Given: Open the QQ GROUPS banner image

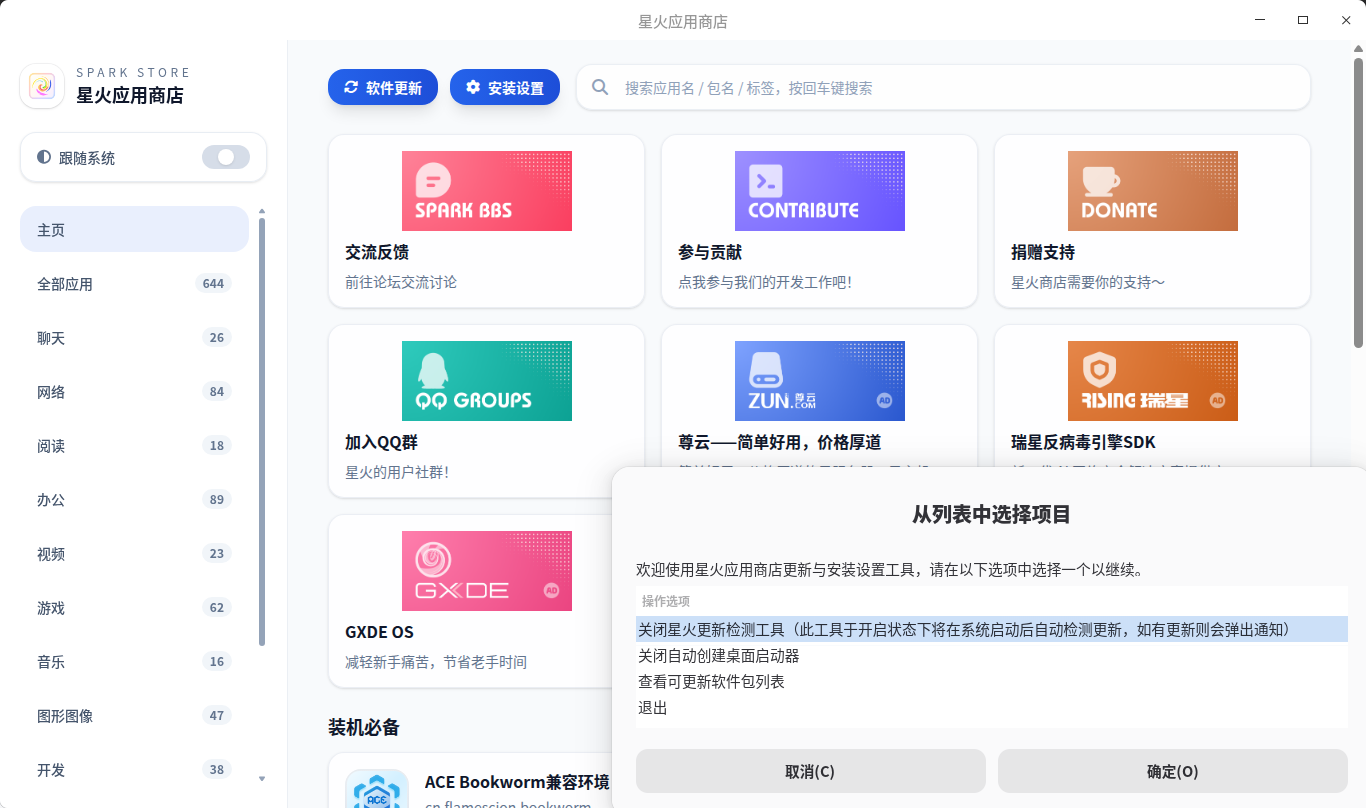Looking at the screenshot, I should [x=487, y=381].
